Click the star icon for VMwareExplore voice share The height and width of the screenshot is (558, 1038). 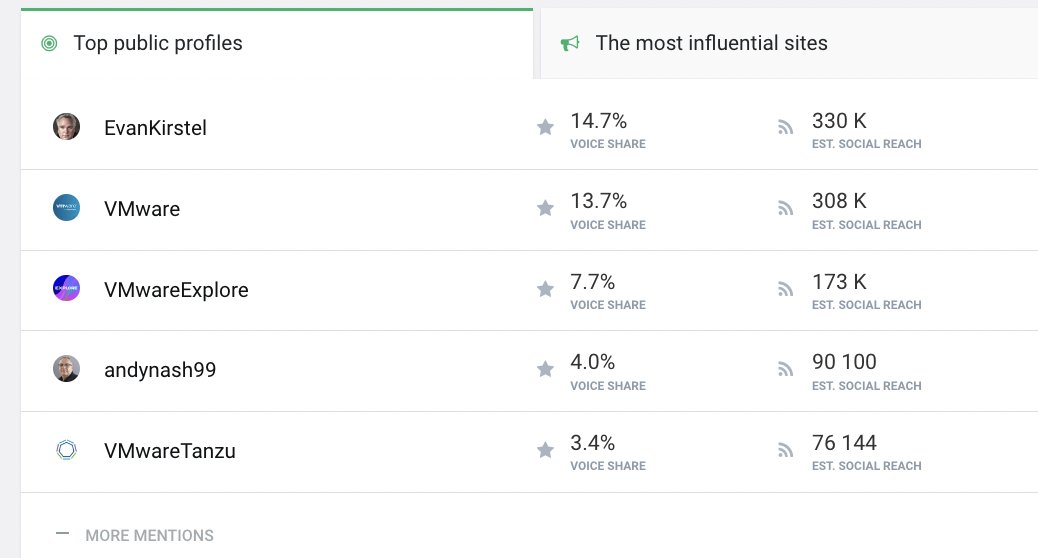545,289
